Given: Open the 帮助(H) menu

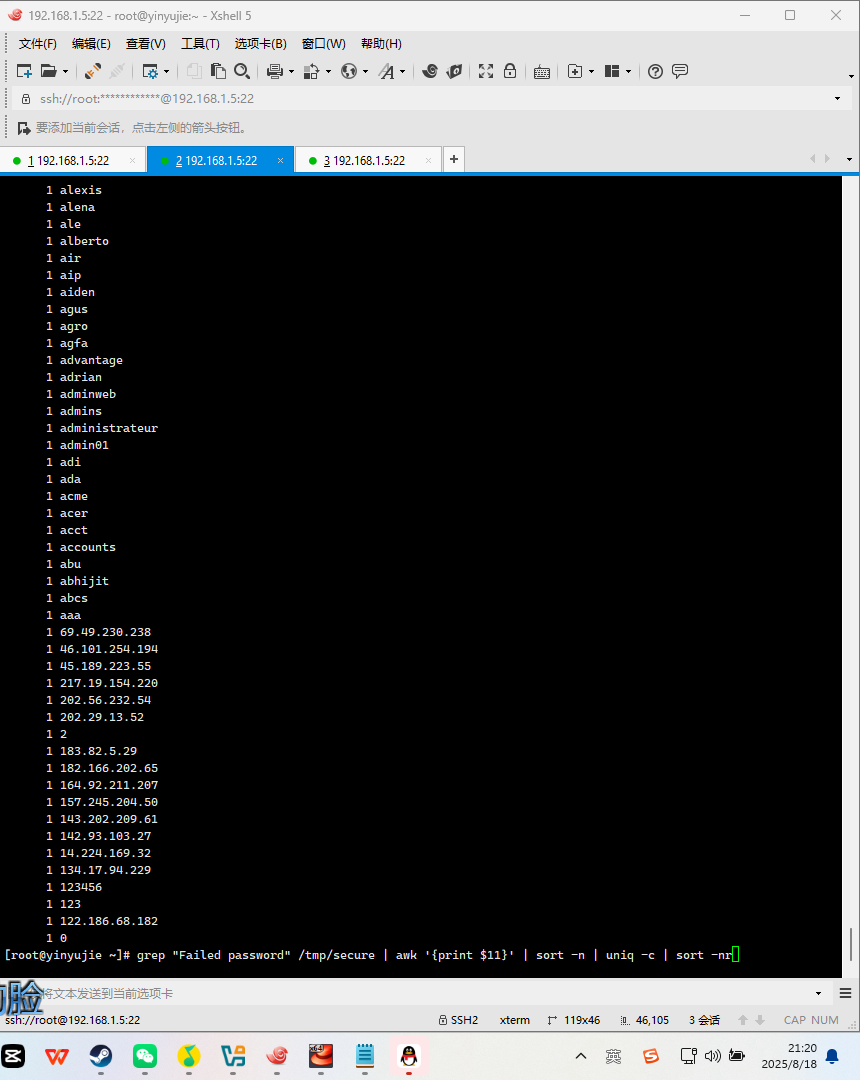Looking at the screenshot, I should [381, 43].
